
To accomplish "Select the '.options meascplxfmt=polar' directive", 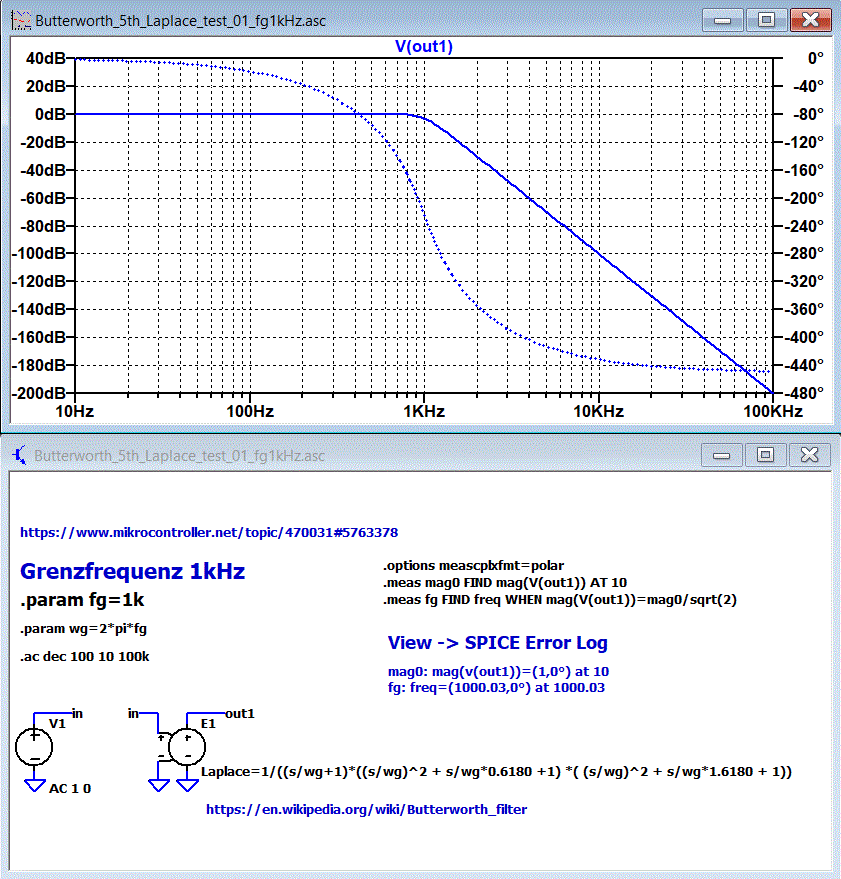I will point(474,566).
